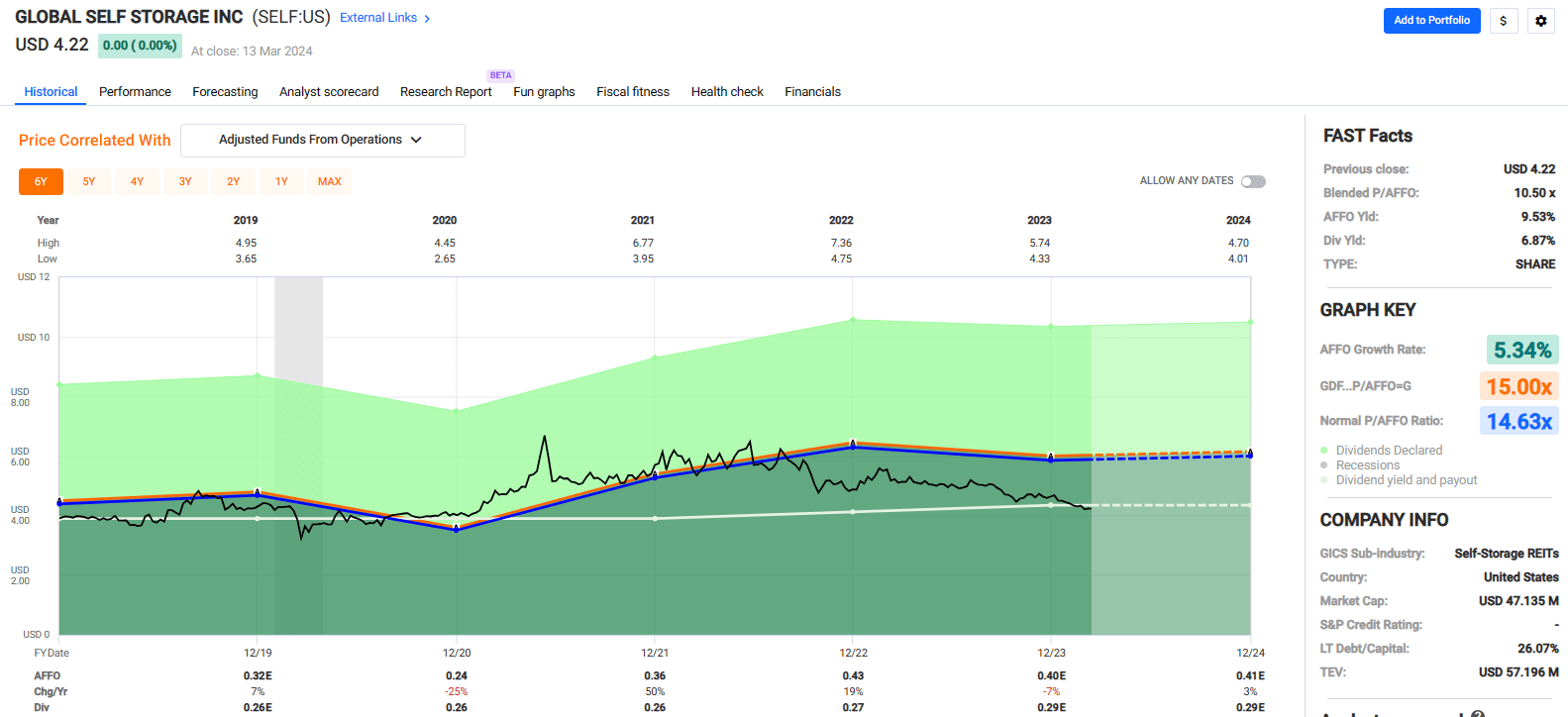Viewport: 1568px width, 717px height.
Task: Click the dollar currency icon button
Action: click(1504, 21)
